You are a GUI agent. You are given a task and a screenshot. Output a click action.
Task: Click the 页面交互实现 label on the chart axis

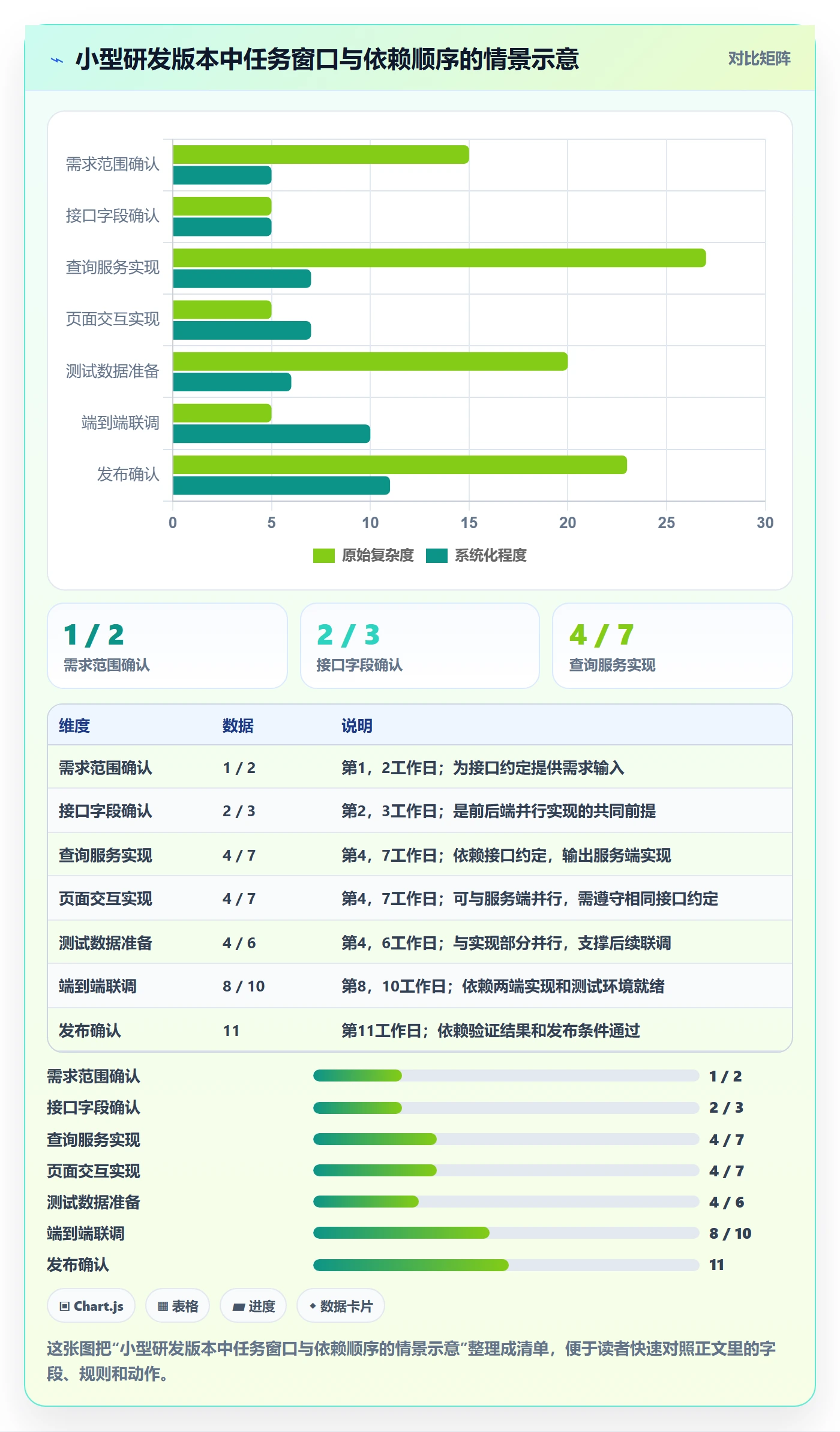[x=113, y=319]
